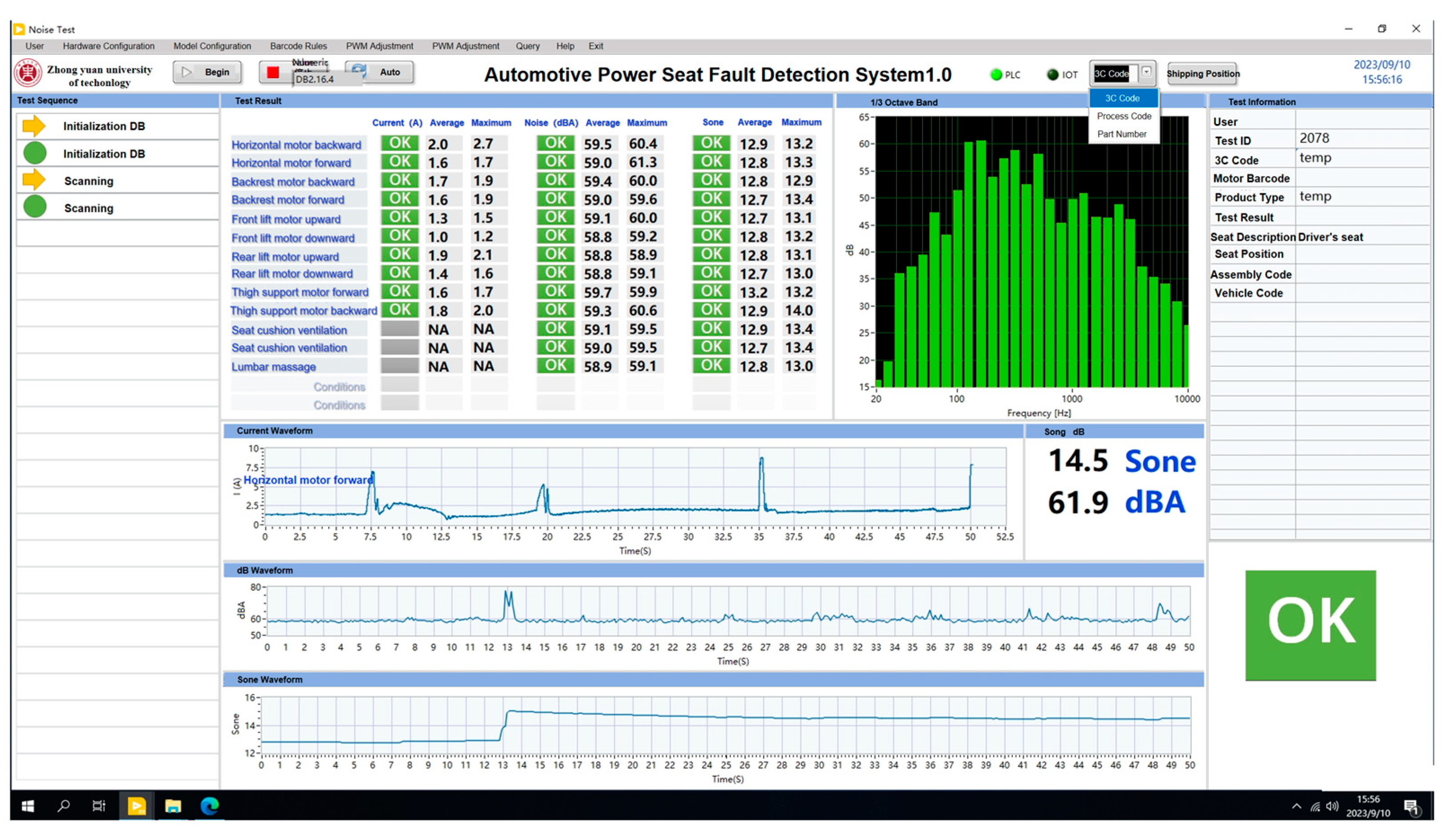This screenshot has width=1450, height=840.
Task: Click the Begin play button
Action: click(x=207, y=72)
